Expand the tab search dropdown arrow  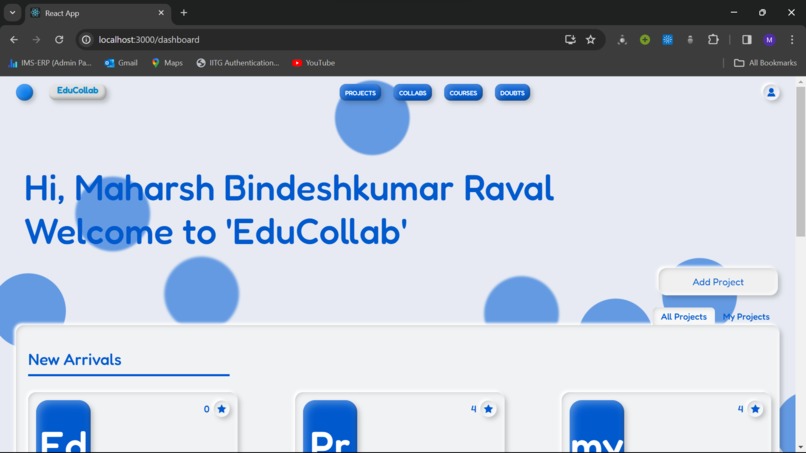click(12, 13)
